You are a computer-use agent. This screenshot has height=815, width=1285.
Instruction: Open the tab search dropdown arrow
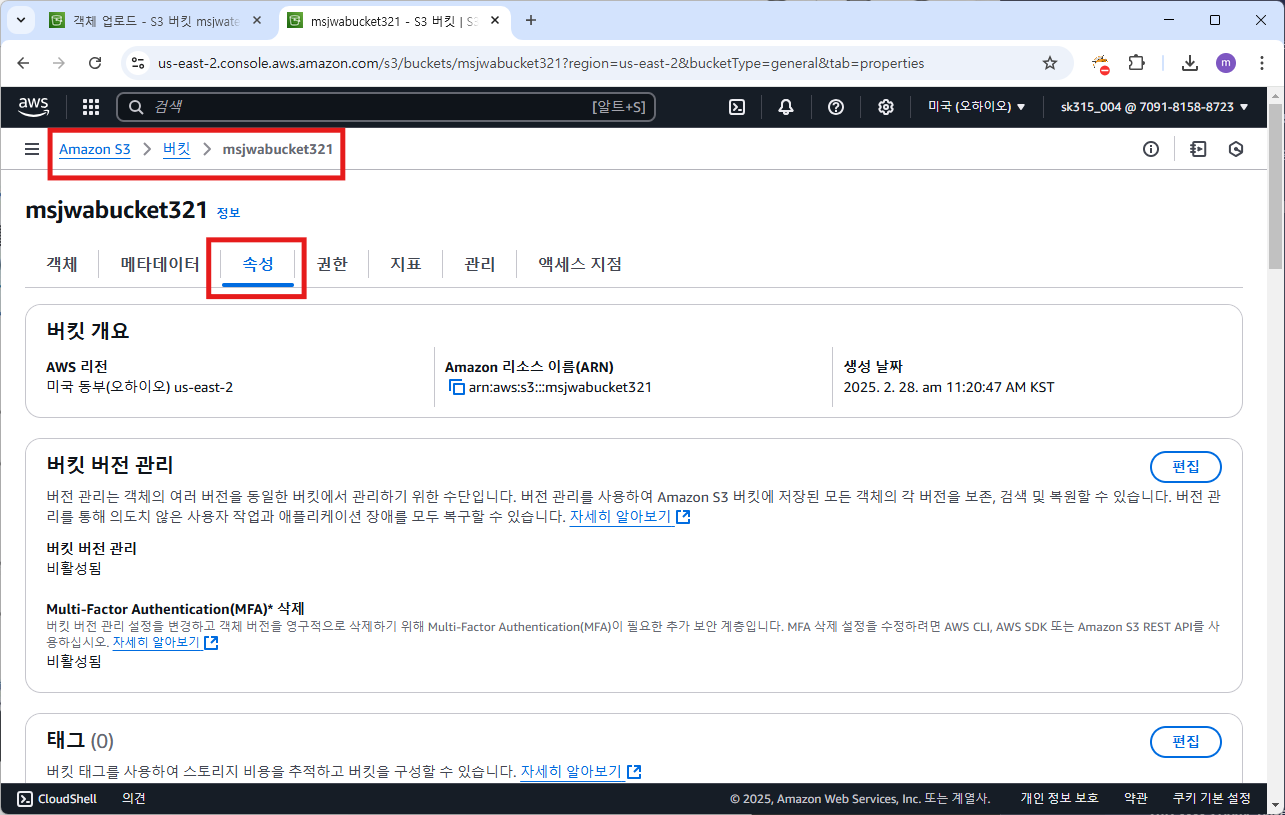pos(20,20)
